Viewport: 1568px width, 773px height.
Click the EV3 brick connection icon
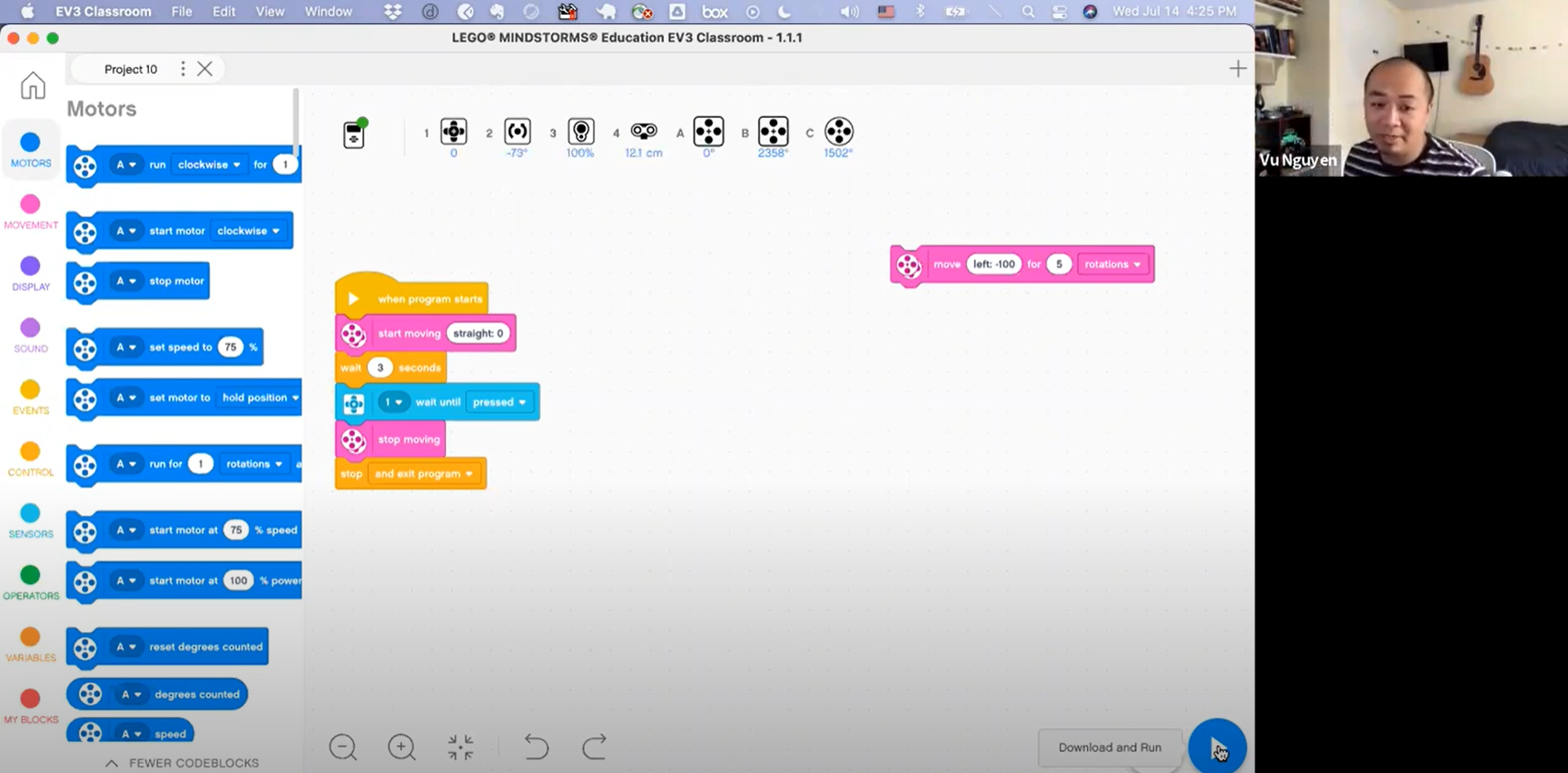coord(354,133)
